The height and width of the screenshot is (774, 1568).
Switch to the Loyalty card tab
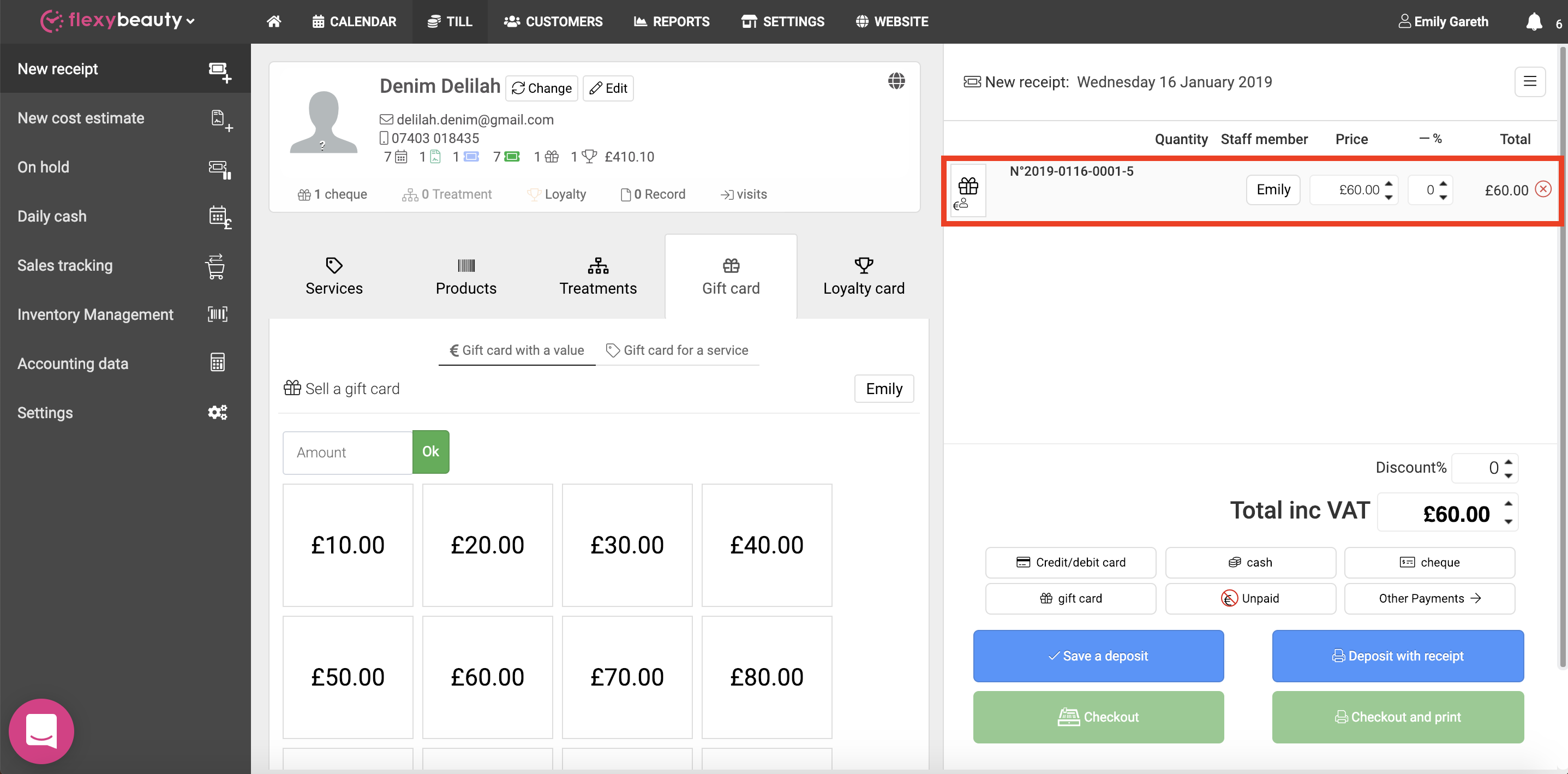coord(863,277)
